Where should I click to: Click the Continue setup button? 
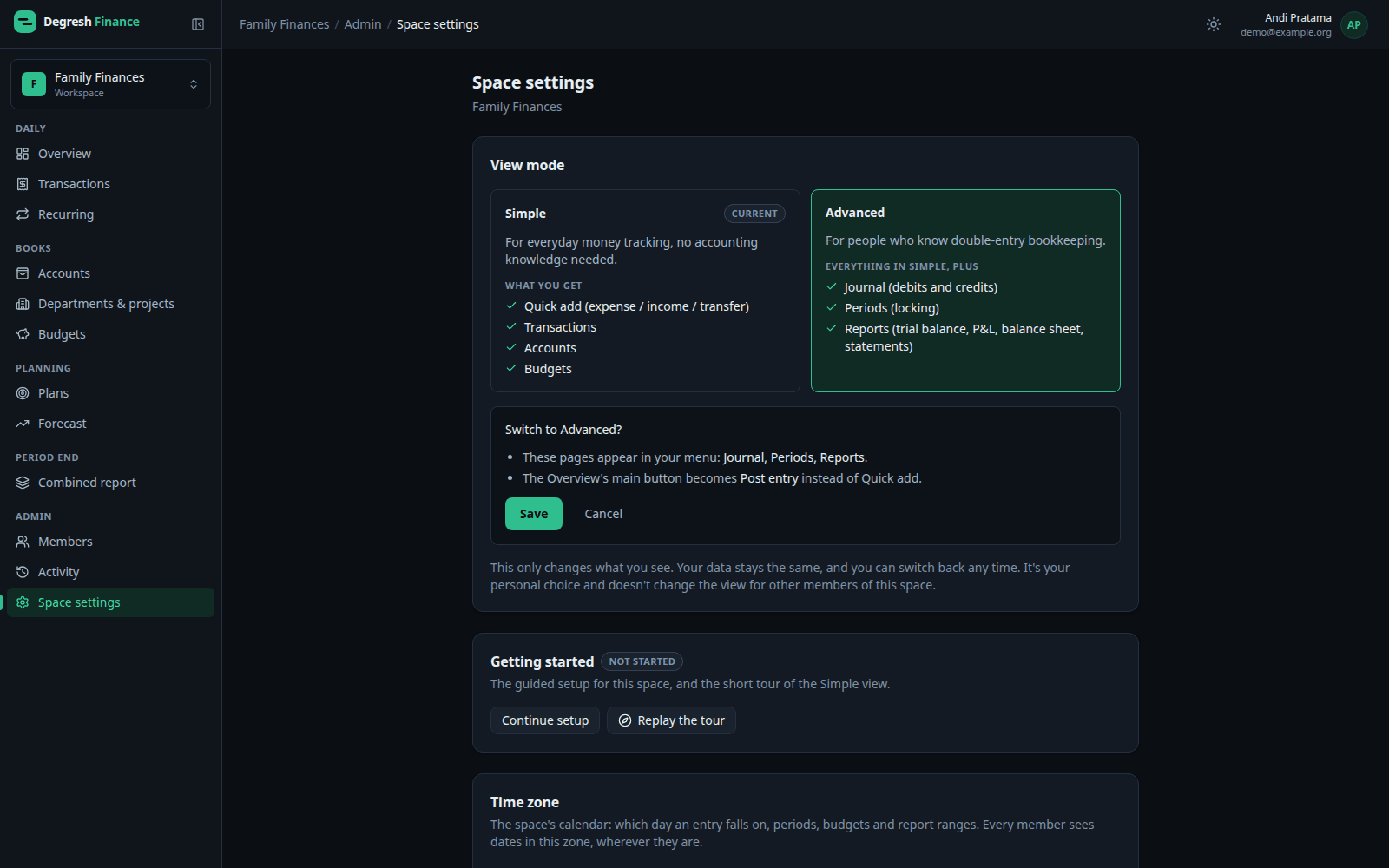(x=545, y=720)
